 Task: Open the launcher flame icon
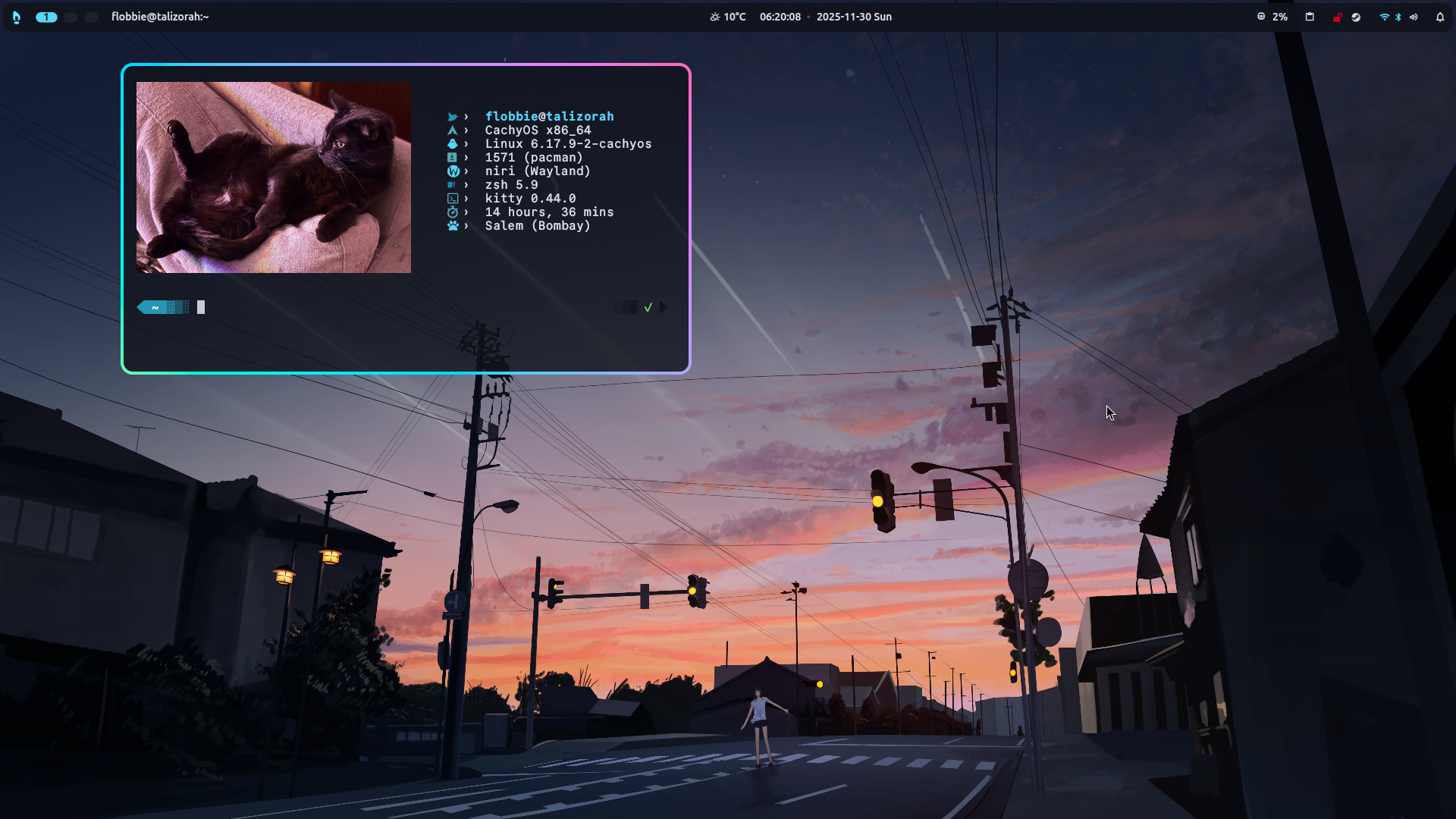[x=17, y=17]
